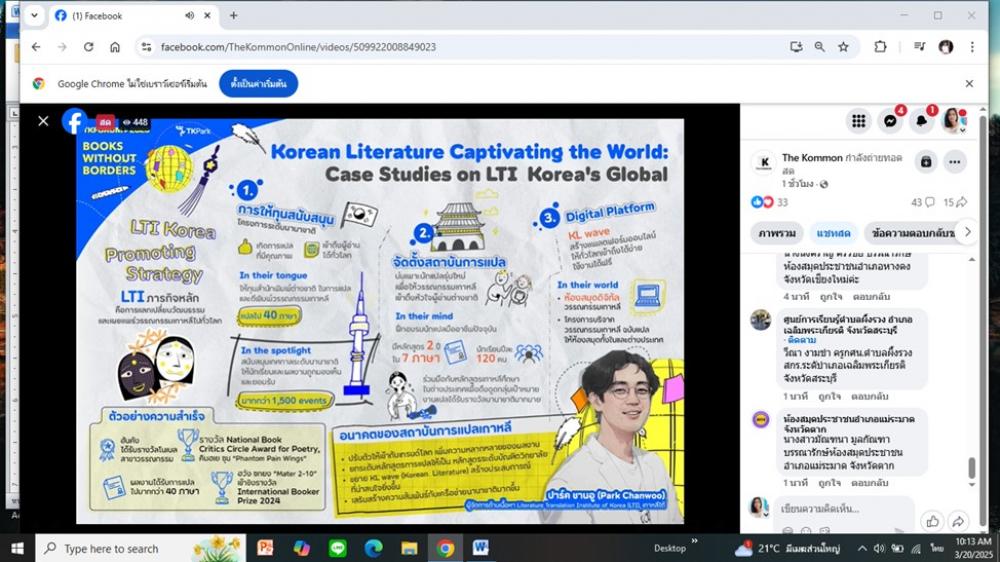The width and height of the screenshot is (1000, 562).
Task: Switch to the ภาพรวม tab
Action: 777,233
